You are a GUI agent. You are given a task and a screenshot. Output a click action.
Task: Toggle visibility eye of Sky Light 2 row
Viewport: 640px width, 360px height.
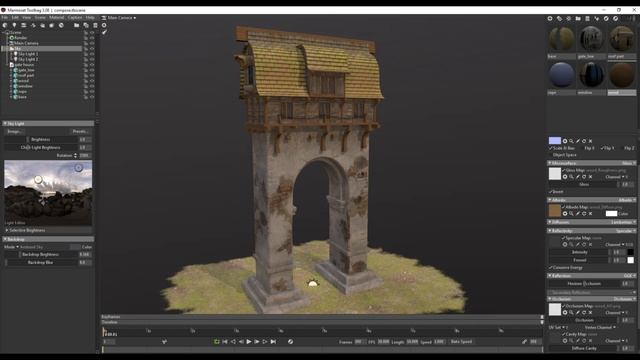[92, 59]
